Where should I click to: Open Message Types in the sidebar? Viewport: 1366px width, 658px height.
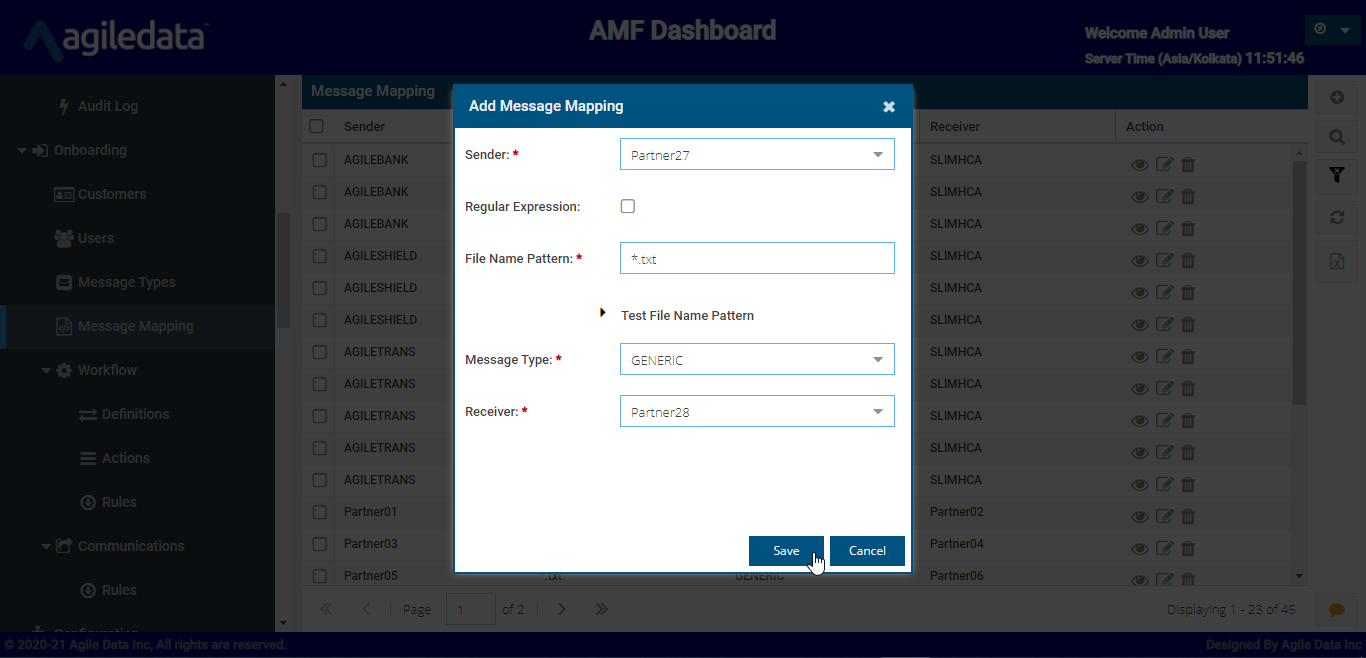coord(126,282)
